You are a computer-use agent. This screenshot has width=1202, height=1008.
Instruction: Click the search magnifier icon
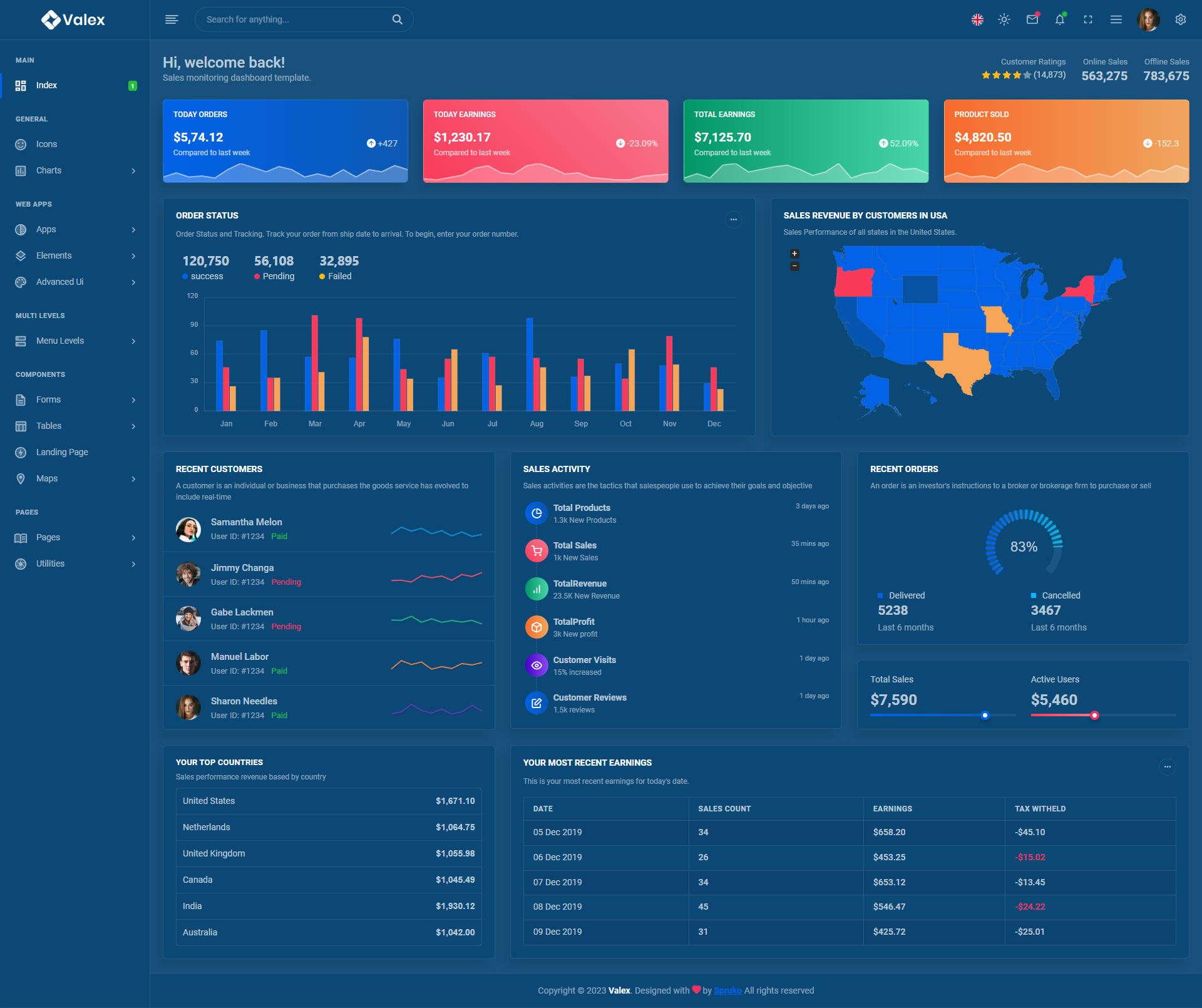[398, 19]
